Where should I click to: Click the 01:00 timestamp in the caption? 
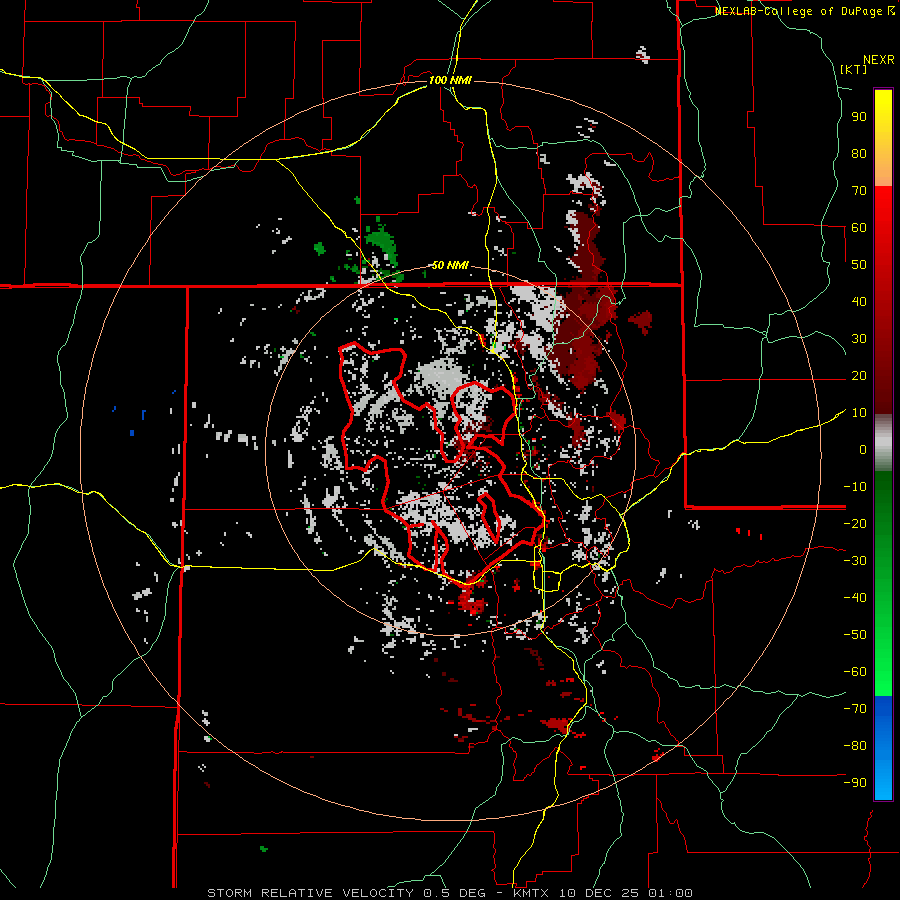pos(671,892)
